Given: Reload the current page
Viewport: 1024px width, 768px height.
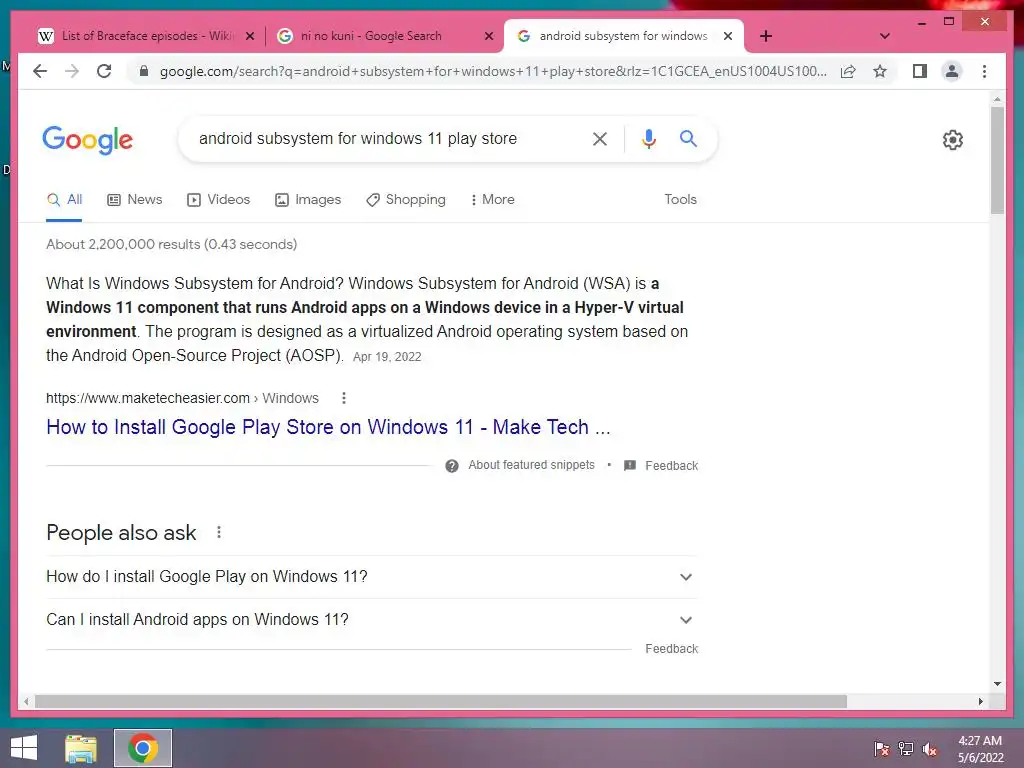Looking at the screenshot, I should [x=104, y=71].
